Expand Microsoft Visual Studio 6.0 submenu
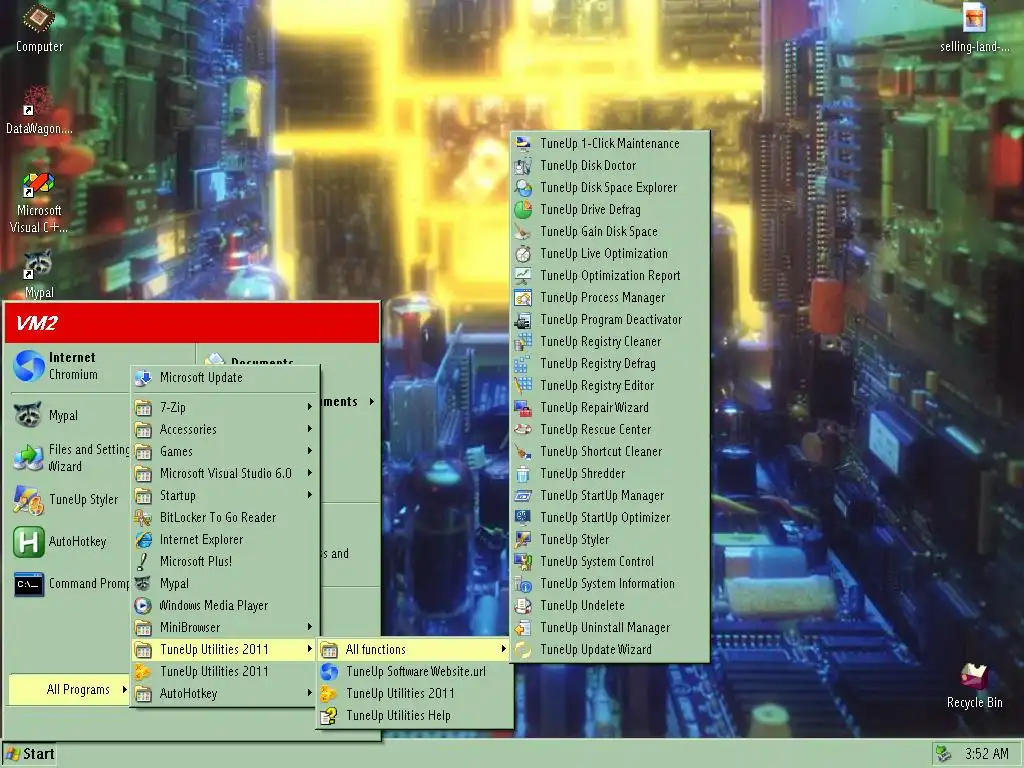This screenshot has width=1024, height=768. click(225, 473)
